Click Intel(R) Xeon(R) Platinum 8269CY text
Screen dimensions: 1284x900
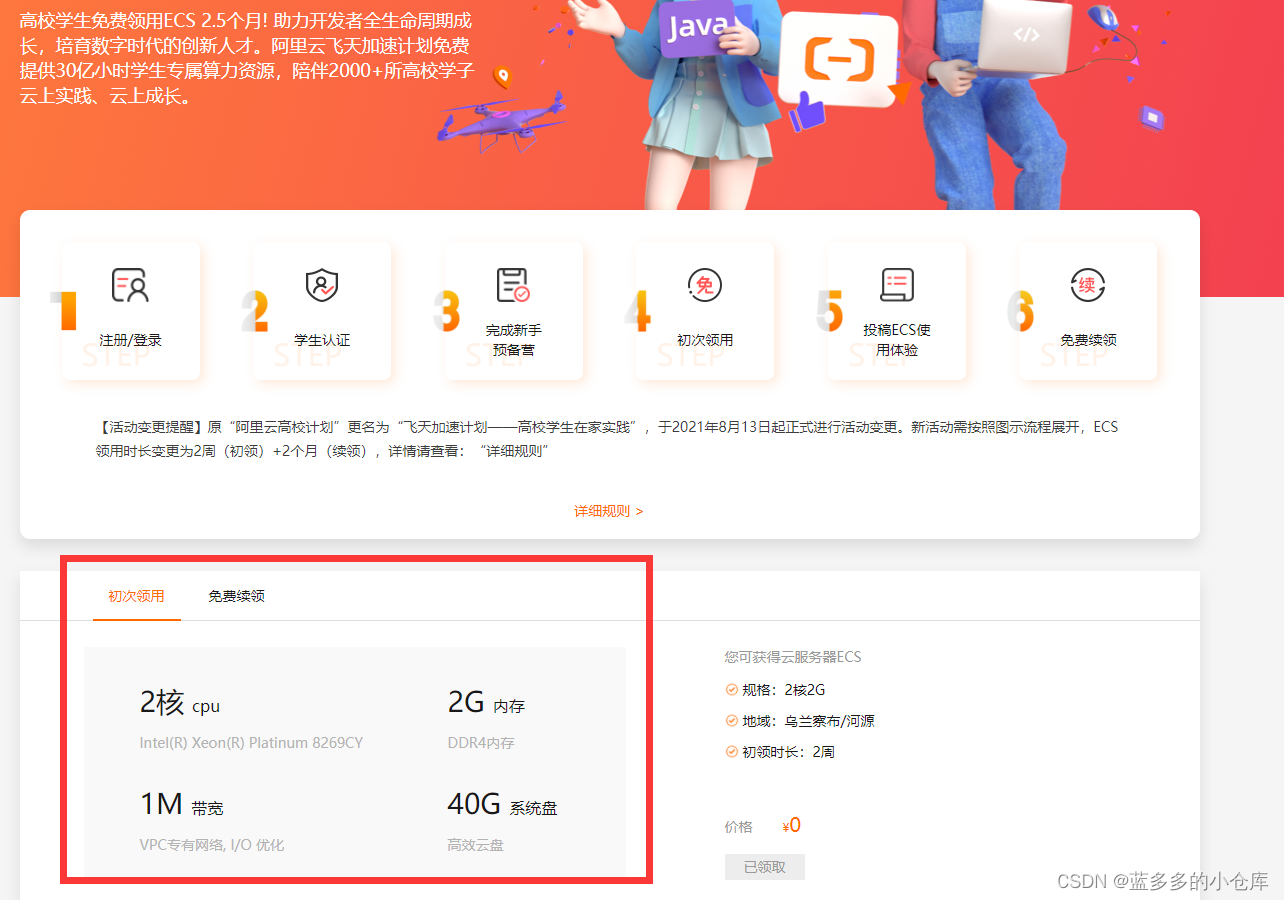coord(251,743)
